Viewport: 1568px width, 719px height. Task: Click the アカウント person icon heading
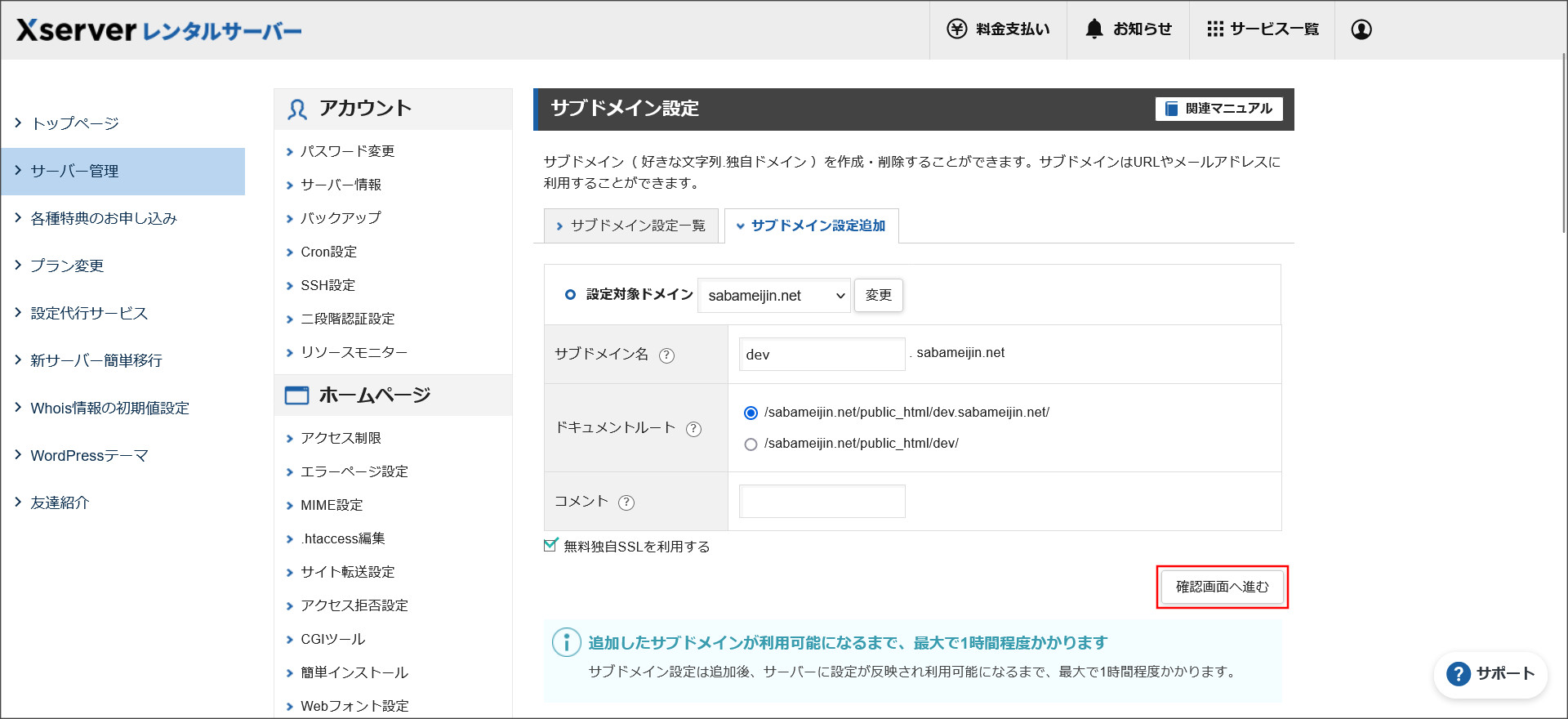(297, 109)
